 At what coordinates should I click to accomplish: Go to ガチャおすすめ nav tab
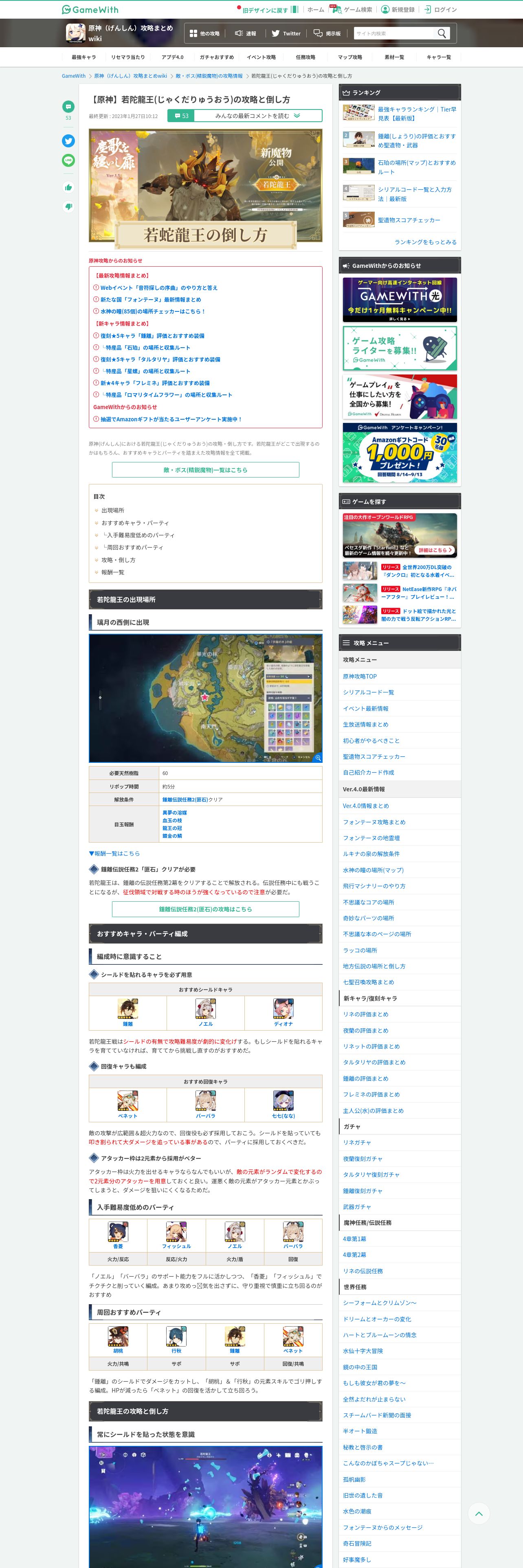[217, 57]
